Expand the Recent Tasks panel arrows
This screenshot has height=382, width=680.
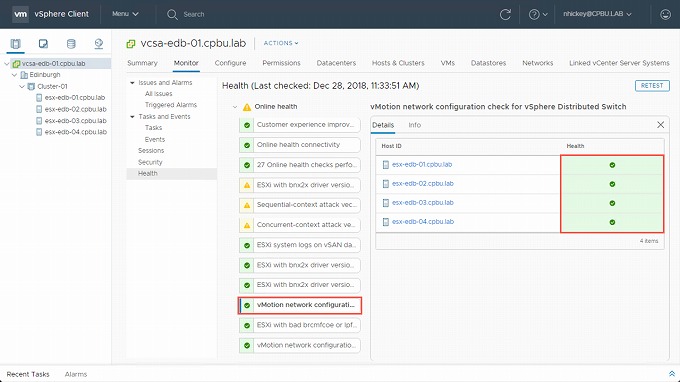click(x=671, y=374)
